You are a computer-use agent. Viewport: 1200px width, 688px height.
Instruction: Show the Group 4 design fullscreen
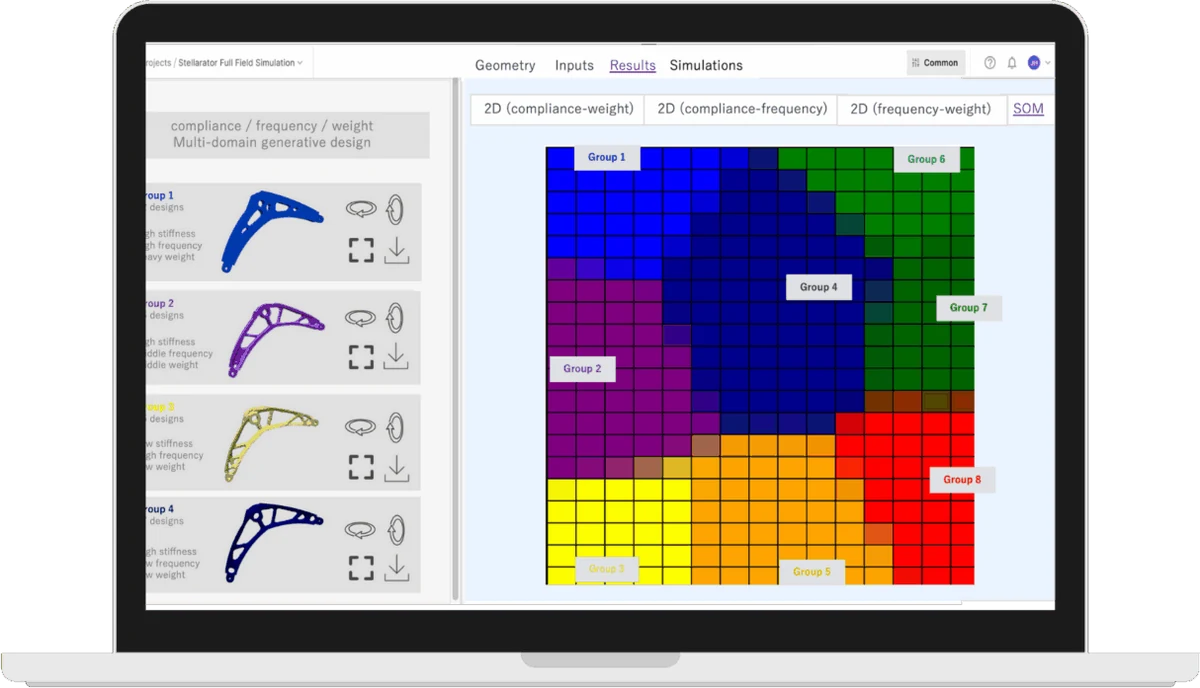pos(361,568)
